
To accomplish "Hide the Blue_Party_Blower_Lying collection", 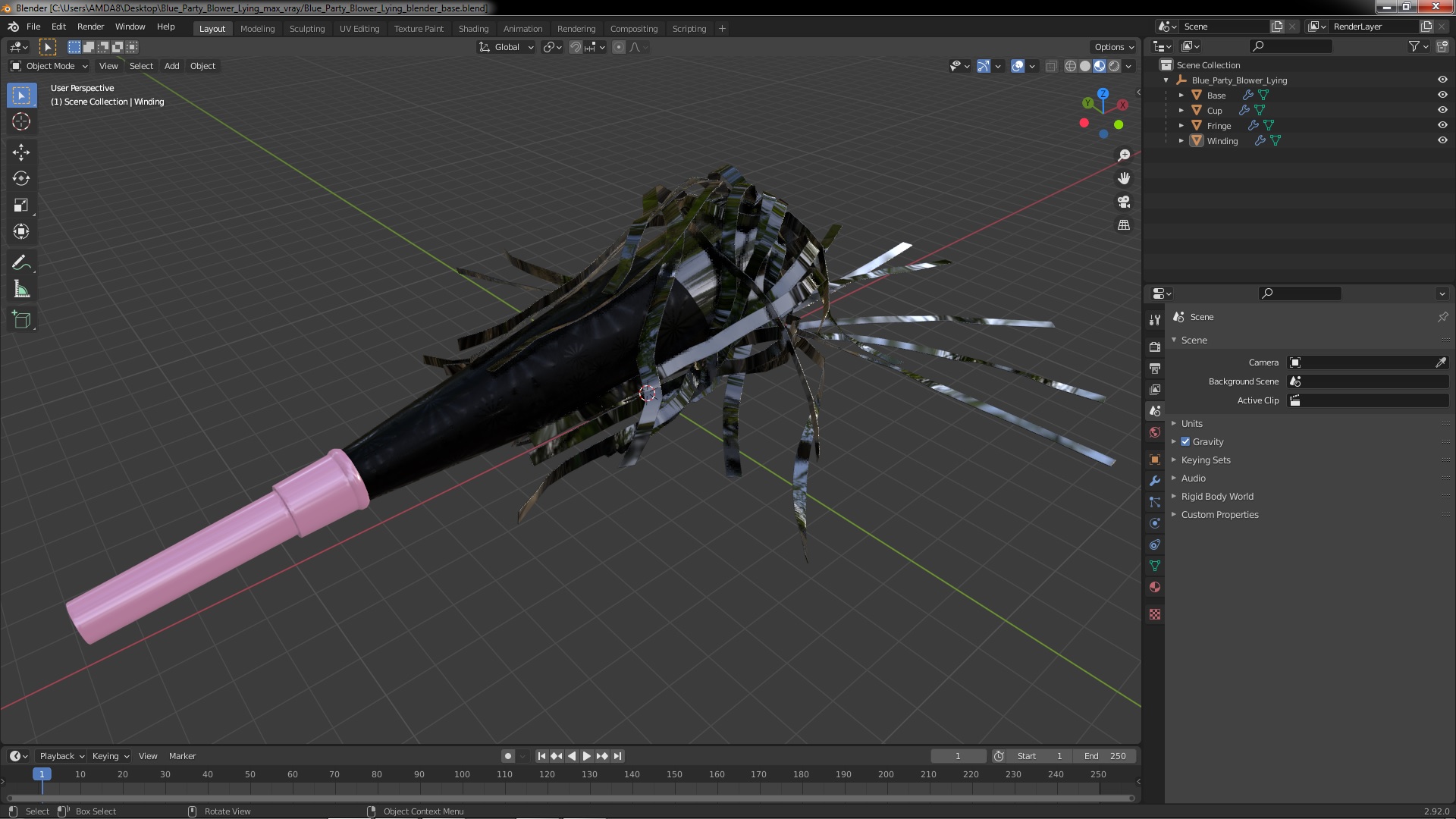I will [x=1442, y=80].
